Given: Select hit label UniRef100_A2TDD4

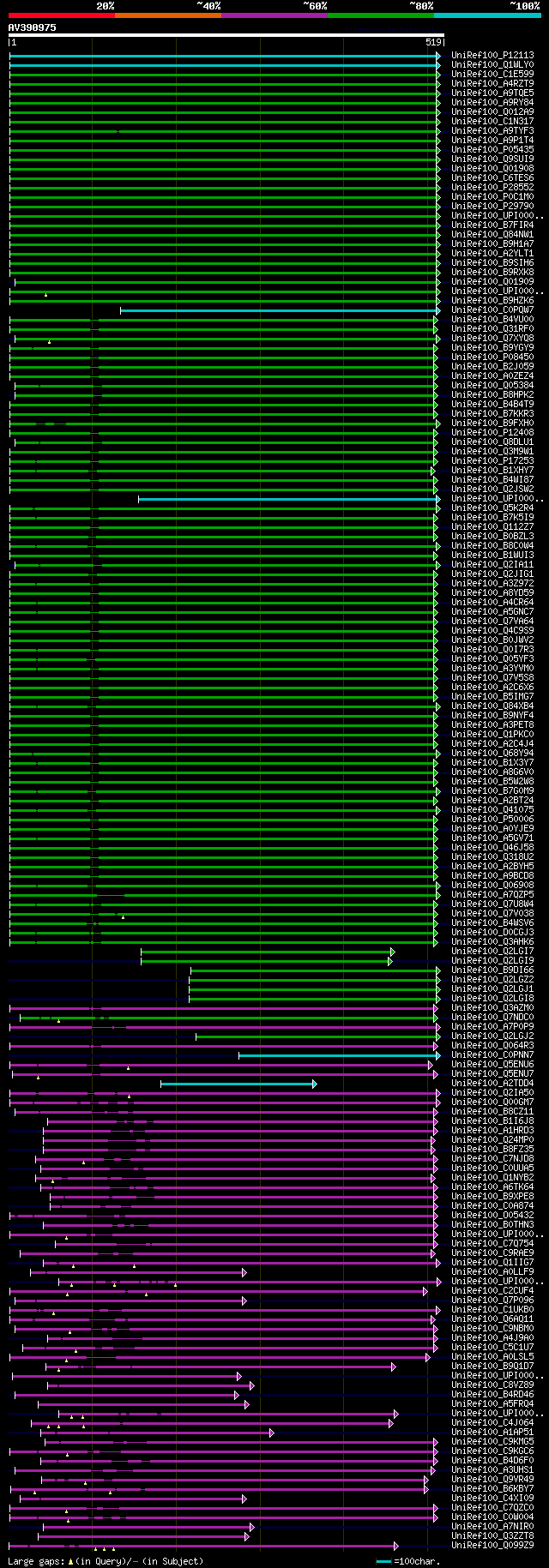Looking at the screenshot, I should pyautogui.click(x=492, y=1084).
